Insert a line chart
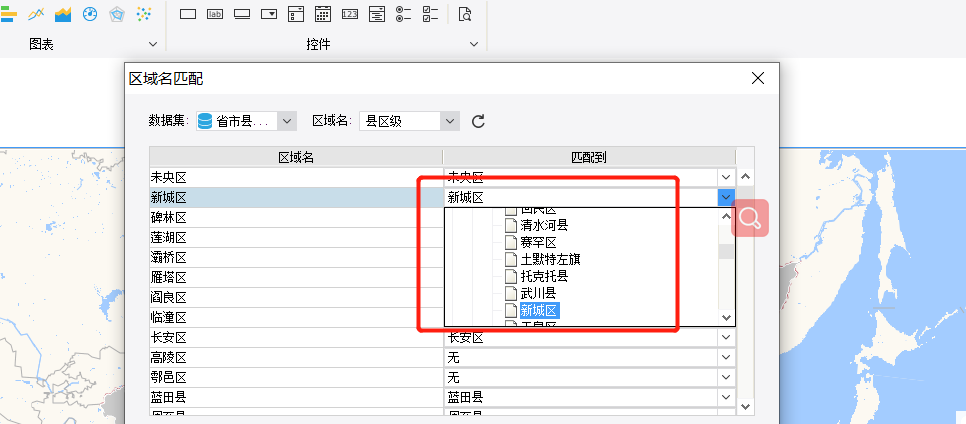The width and height of the screenshot is (966, 424). pyautogui.click(x=36, y=14)
